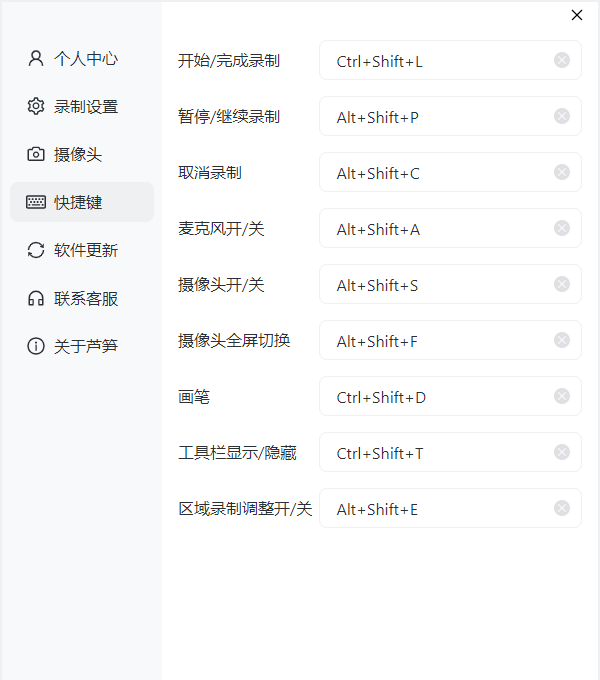This screenshot has height=680, width=600.
Task: Click the 区域录制调整开/关 label
Action: (245, 508)
